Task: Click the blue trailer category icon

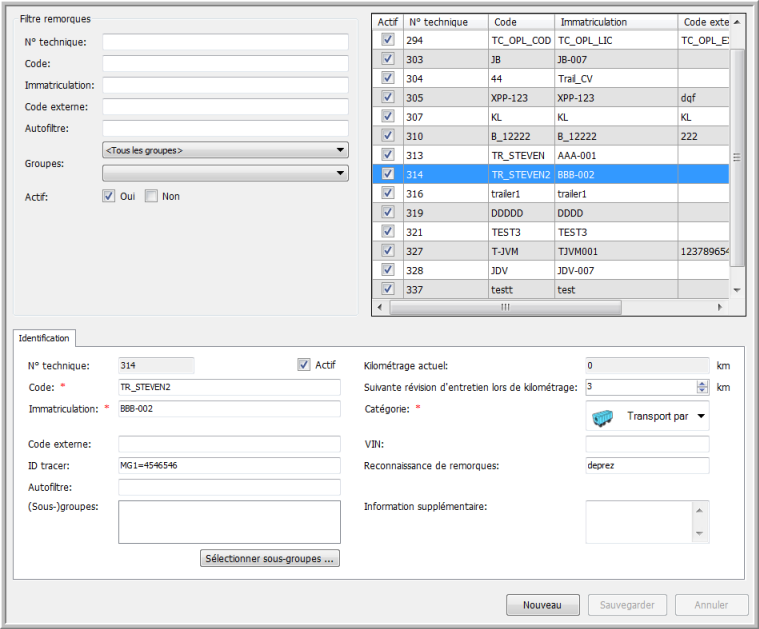Action: pyautogui.click(x=601, y=416)
